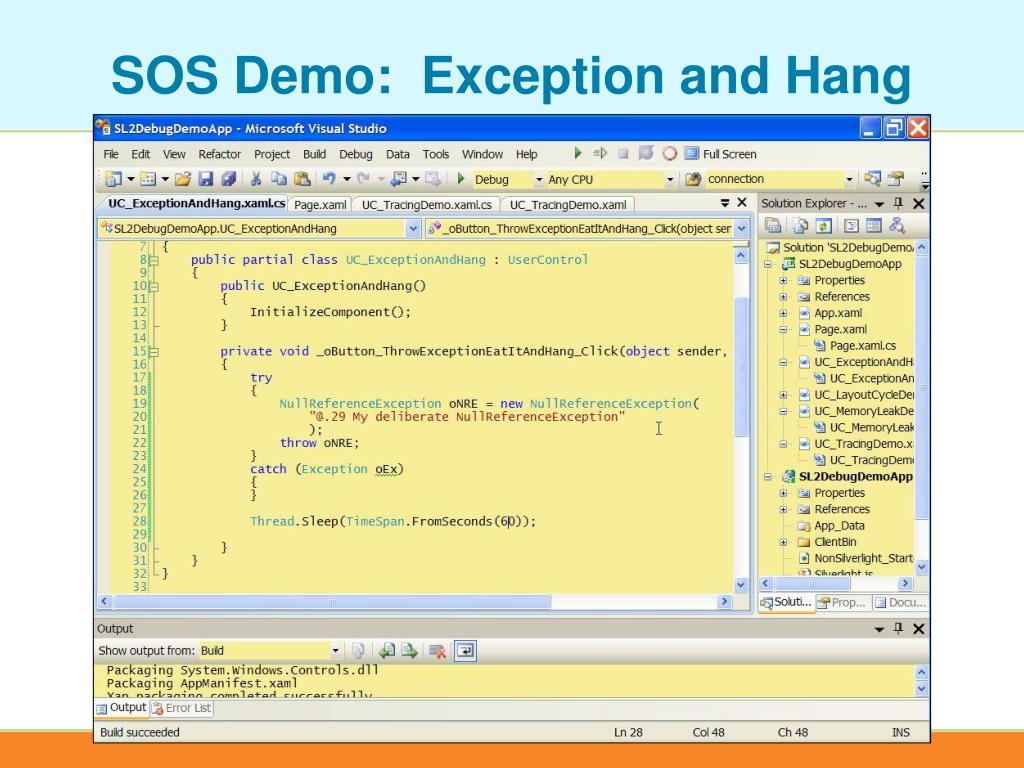This screenshot has width=1024, height=768.
Task: Click Solution Explorer horizontal scrollbar thumb
Action: click(812, 583)
